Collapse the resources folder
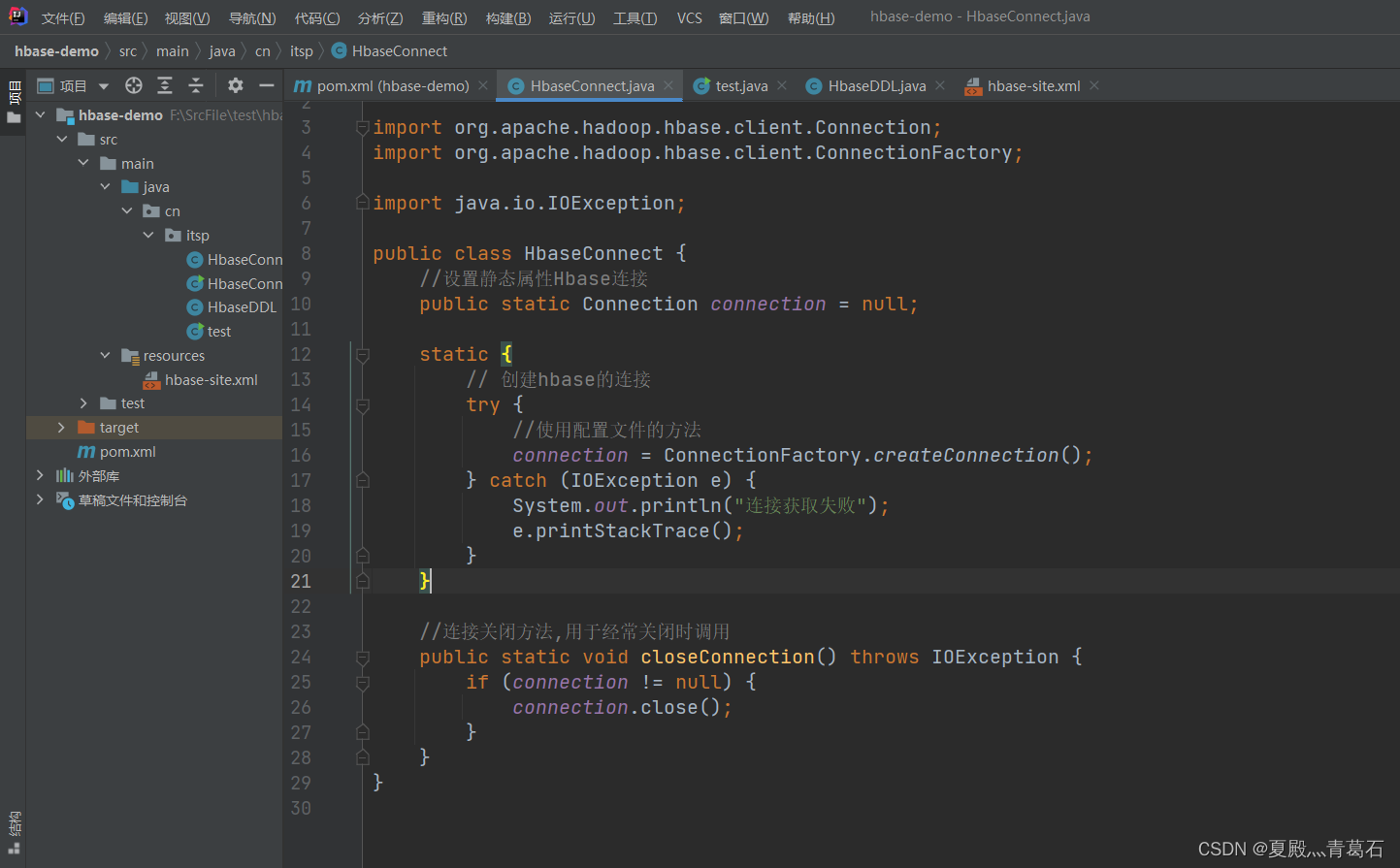 (x=105, y=356)
